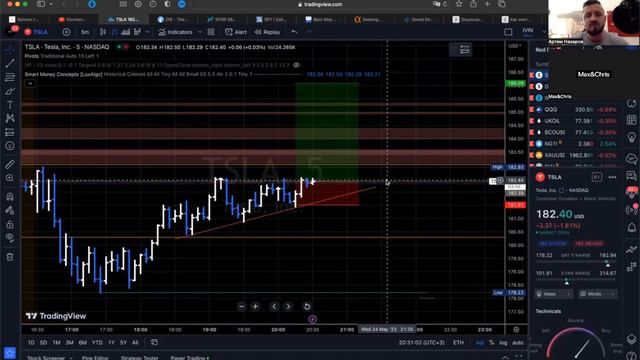640x360 pixels.
Task: Select the candlestick chart style
Action: click(x=103, y=32)
